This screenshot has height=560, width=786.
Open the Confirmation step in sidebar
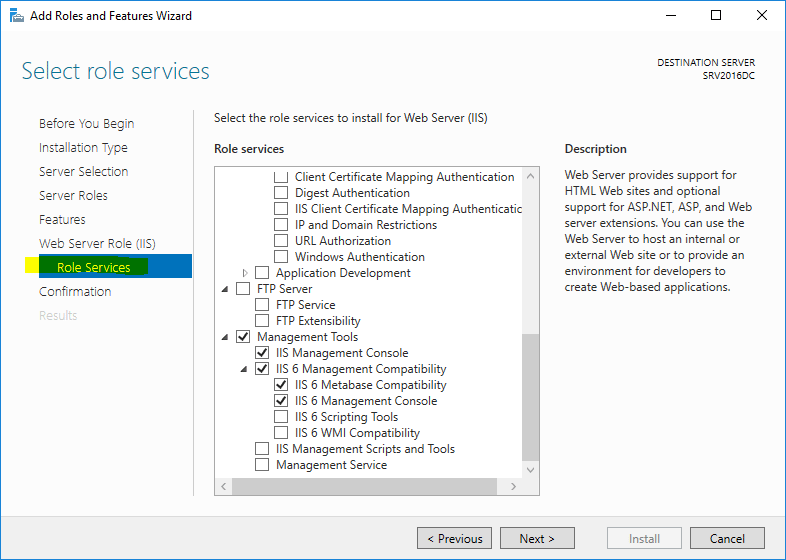click(75, 292)
